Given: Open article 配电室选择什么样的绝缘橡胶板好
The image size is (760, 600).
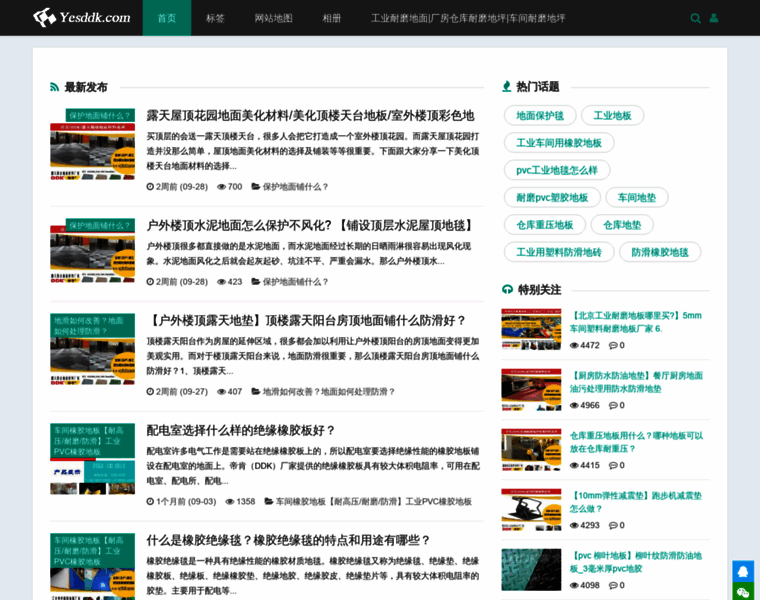Looking at the screenshot, I should pyautogui.click(x=241, y=430).
